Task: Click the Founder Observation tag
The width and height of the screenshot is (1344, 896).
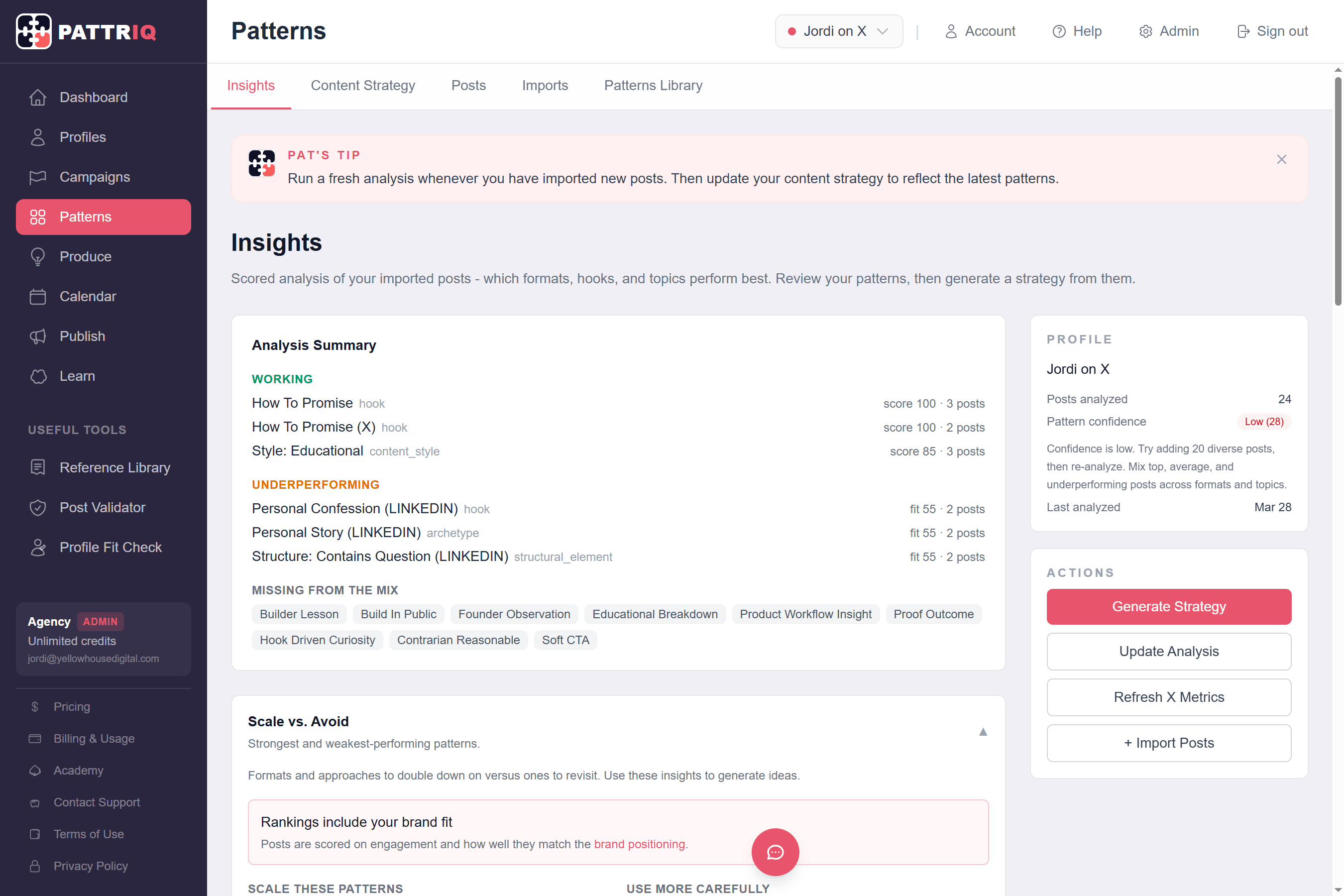Action: 514,614
